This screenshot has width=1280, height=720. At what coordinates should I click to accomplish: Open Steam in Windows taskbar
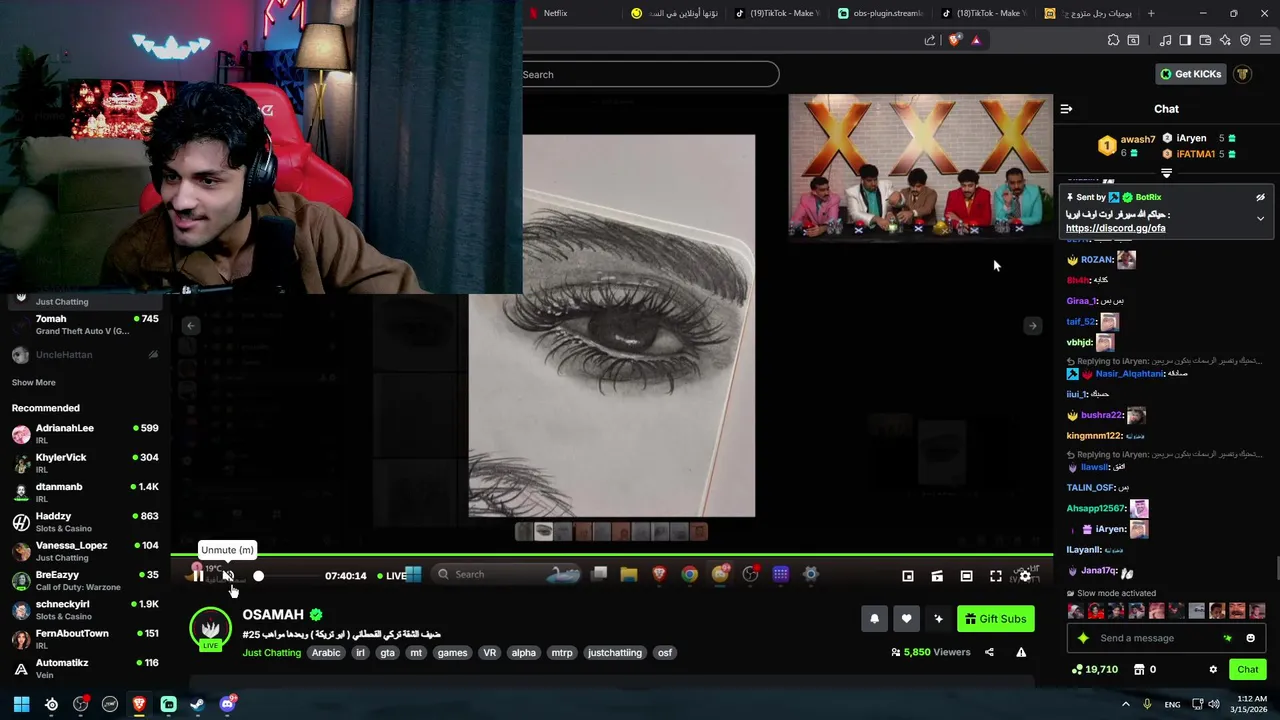coord(197,705)
